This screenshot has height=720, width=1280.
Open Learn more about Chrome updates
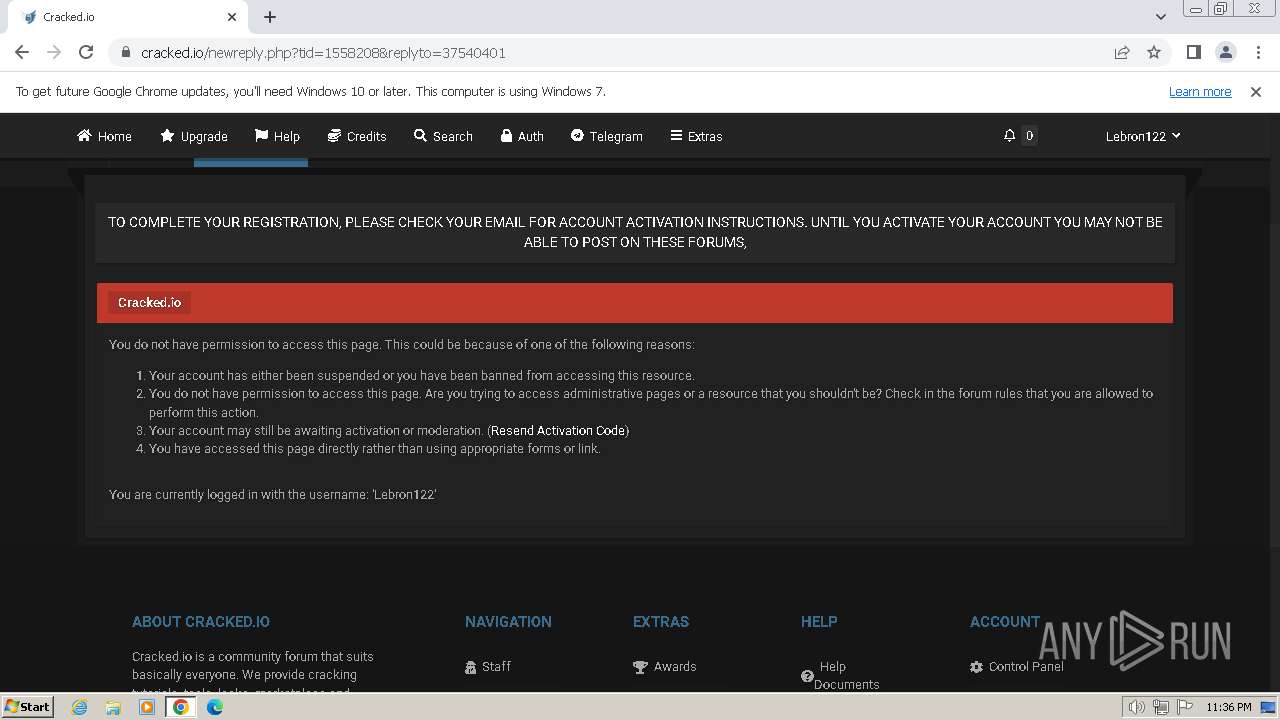pos(1200,91)
